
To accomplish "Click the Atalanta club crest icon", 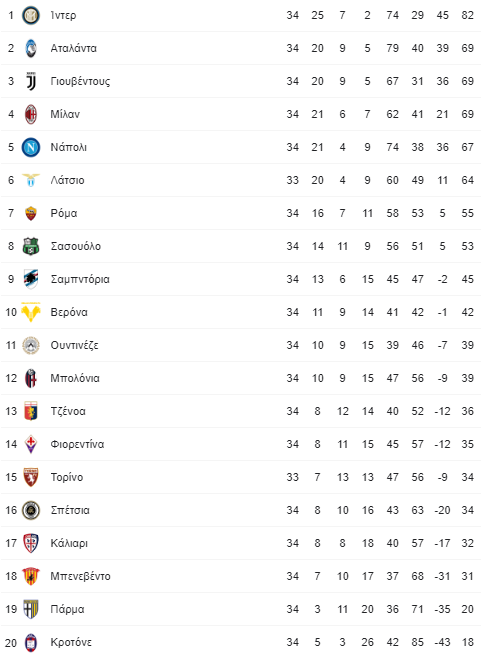I will [x=31, y=48].
